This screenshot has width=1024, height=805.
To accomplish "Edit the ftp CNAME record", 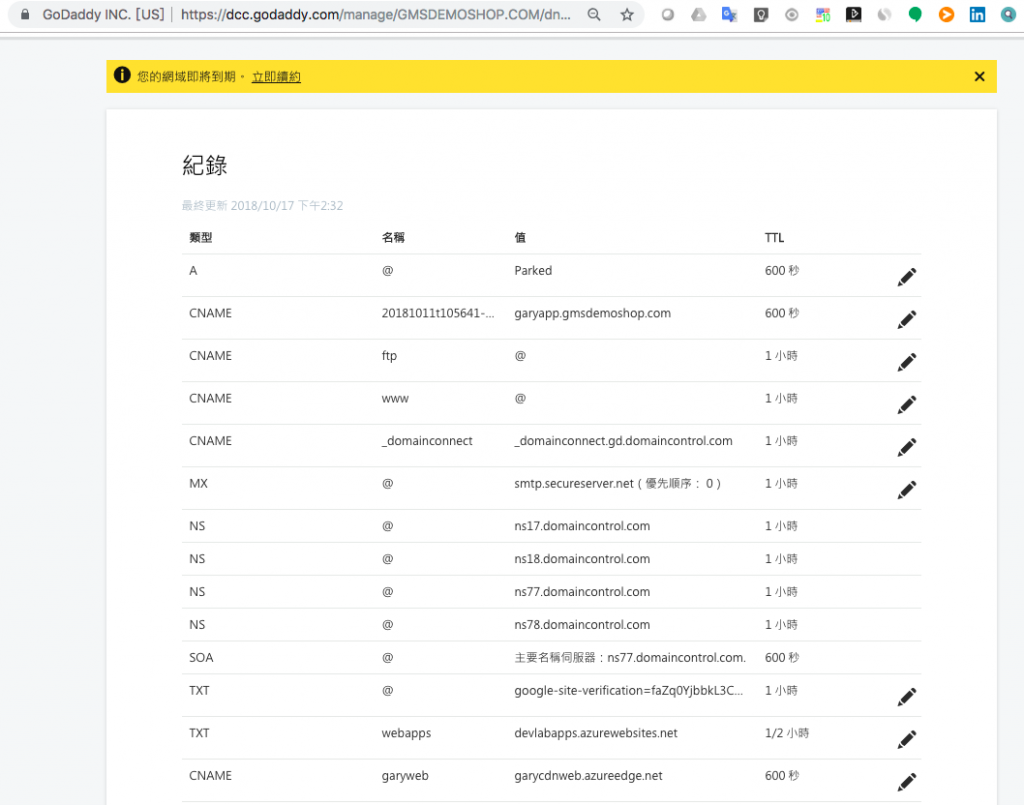I will click(906, 362).
